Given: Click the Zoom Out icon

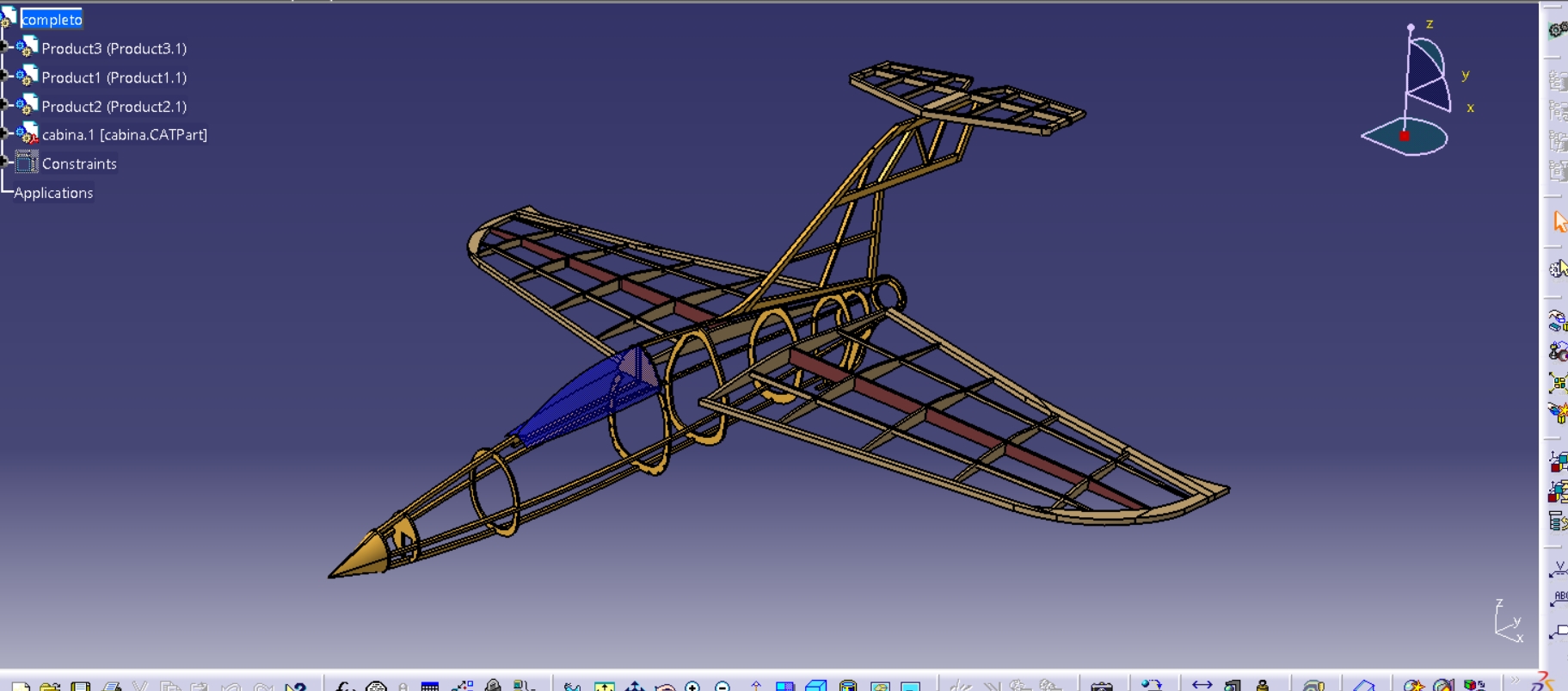Looking at the screenshot, I should click(x=722, y=687).
